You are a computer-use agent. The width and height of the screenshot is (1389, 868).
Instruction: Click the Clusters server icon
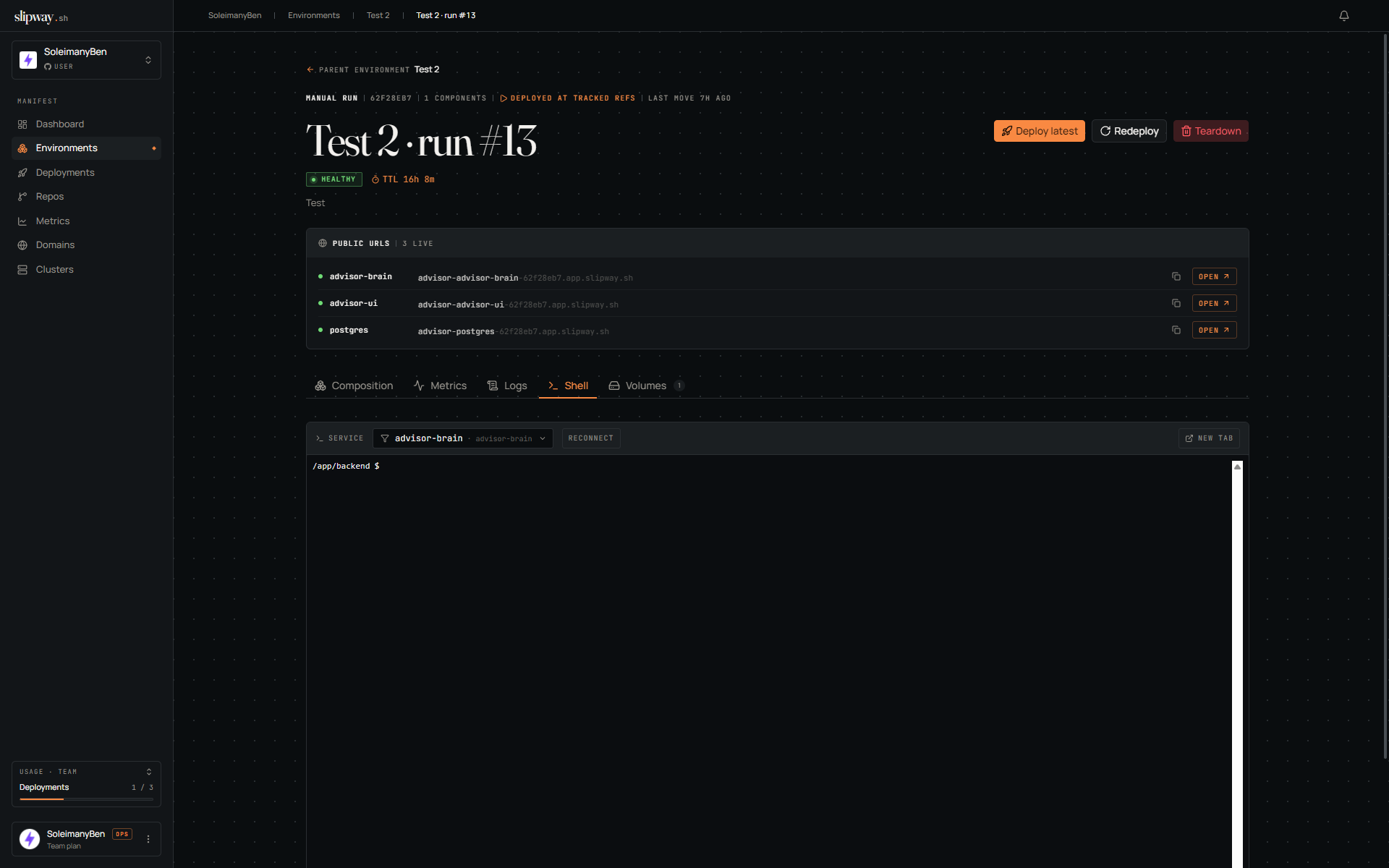[x=22, y=270]
